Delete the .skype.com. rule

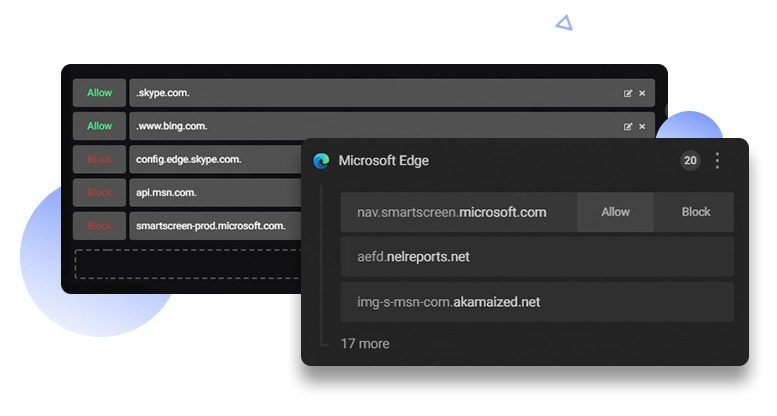(x=642, y=93)
